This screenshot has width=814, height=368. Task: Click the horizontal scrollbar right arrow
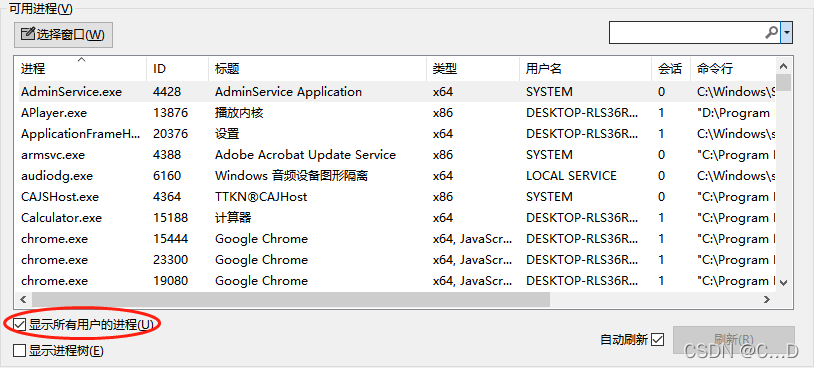[x=767, y=299]
